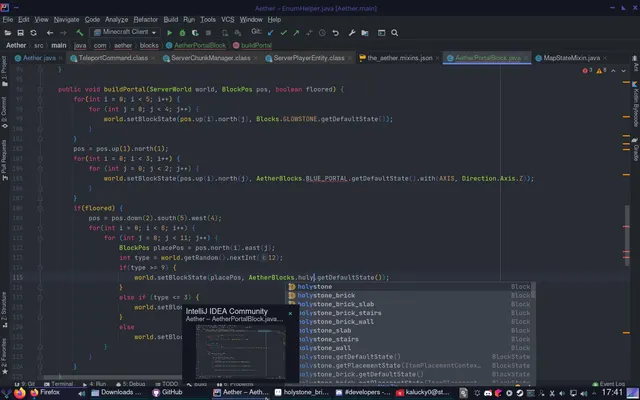
Task: Run with coverage icon
Action: (x=195, y=33)
